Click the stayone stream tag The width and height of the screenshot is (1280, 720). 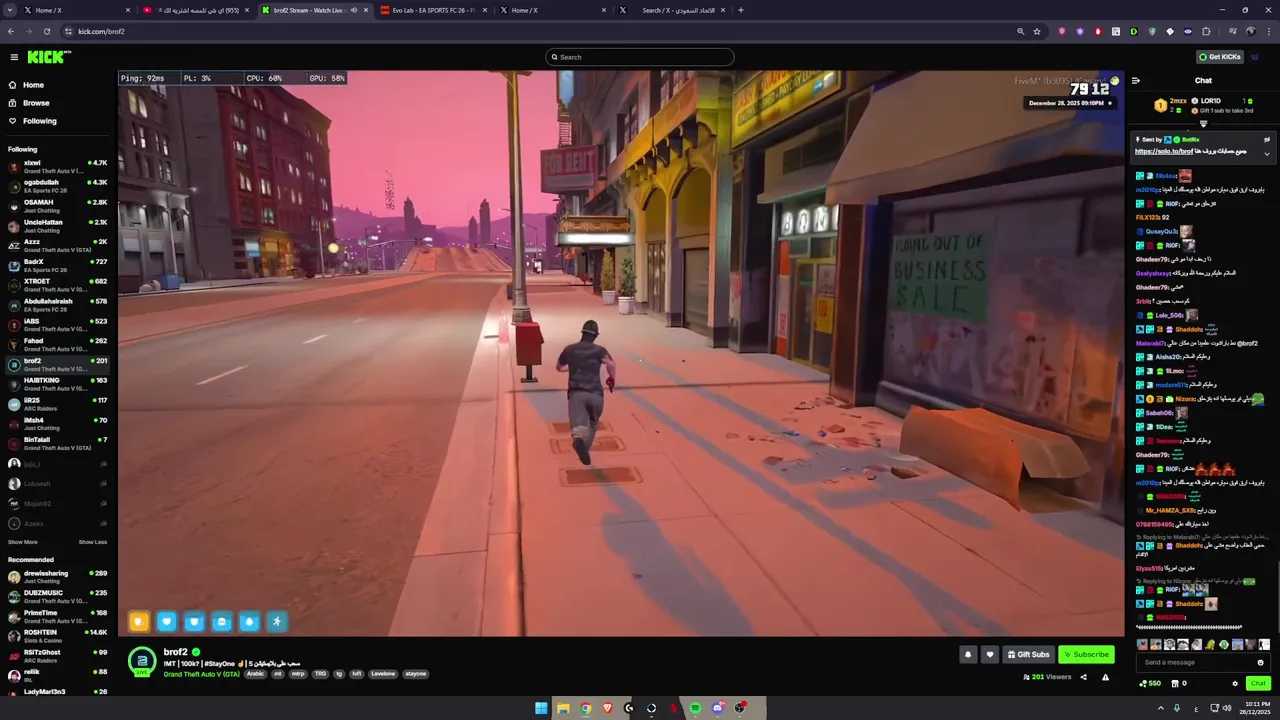tap(415, 674)
